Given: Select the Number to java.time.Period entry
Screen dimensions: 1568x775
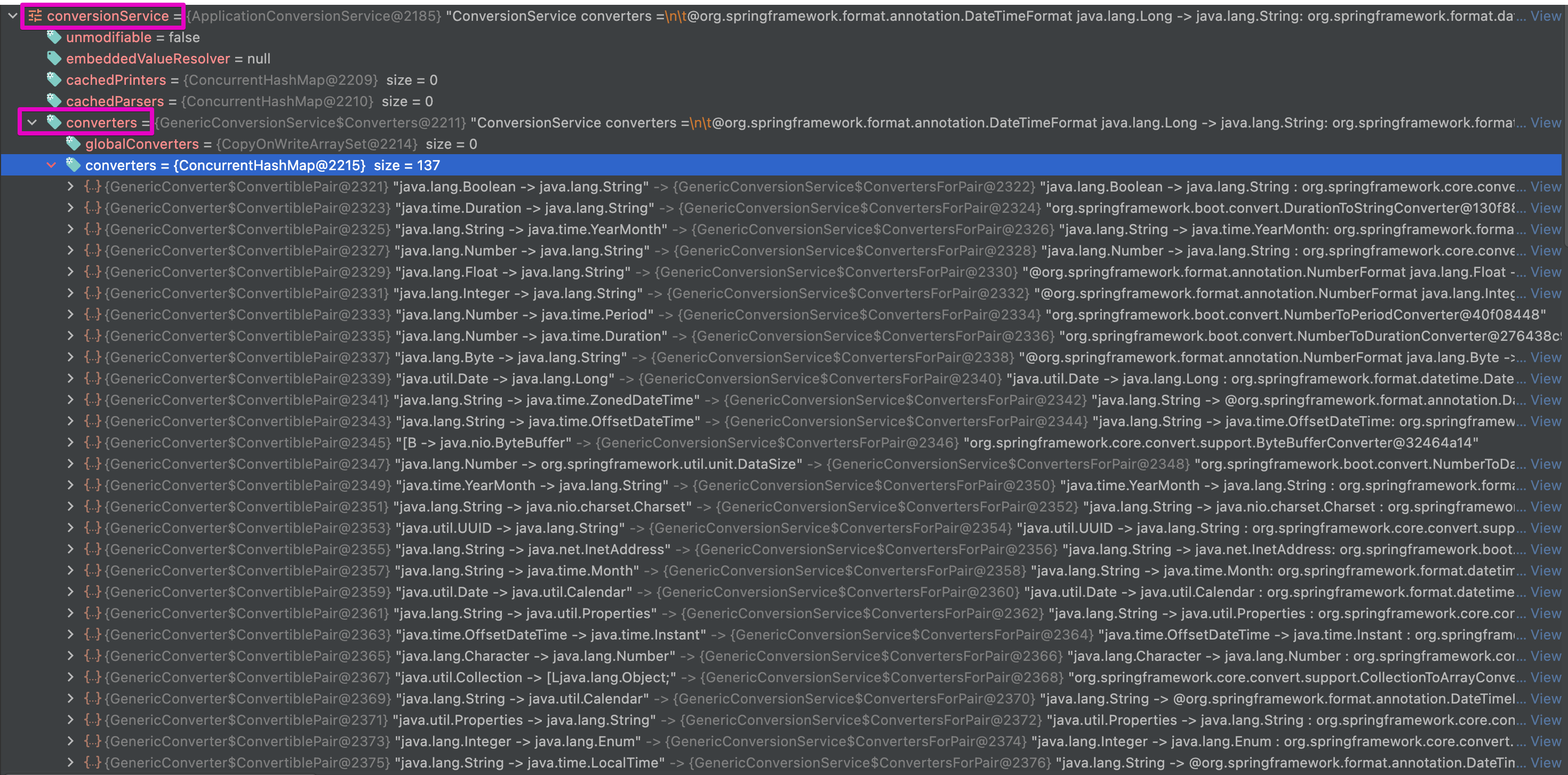Looking at the screenshot, I should [524, 315].
